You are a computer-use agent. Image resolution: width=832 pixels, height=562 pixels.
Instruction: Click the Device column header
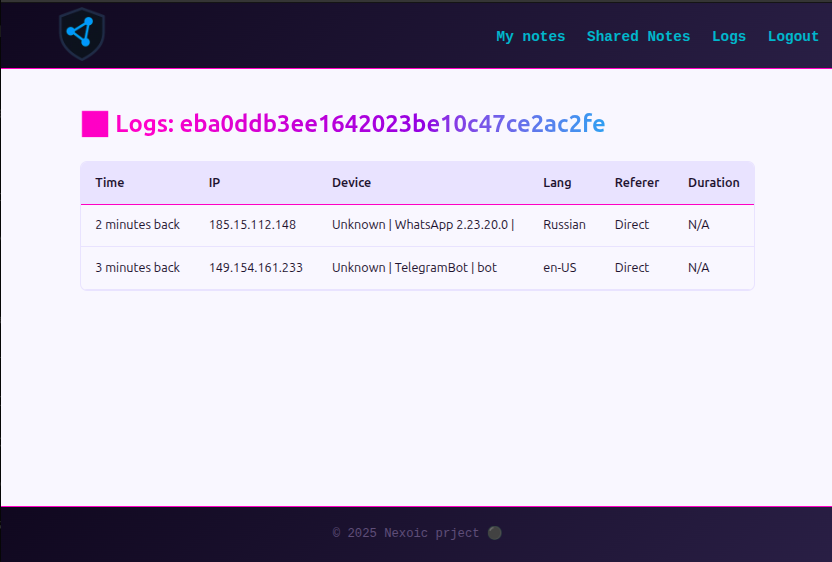coord(351,183)
